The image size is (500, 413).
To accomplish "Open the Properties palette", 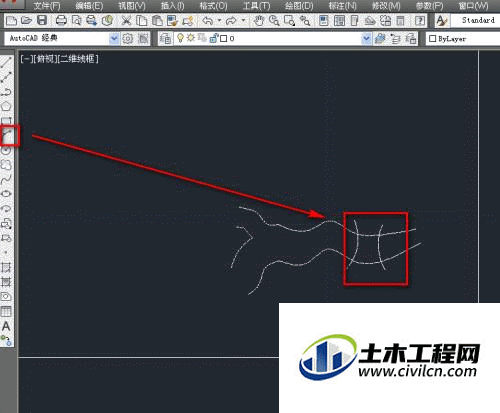I will coord(324,21).
